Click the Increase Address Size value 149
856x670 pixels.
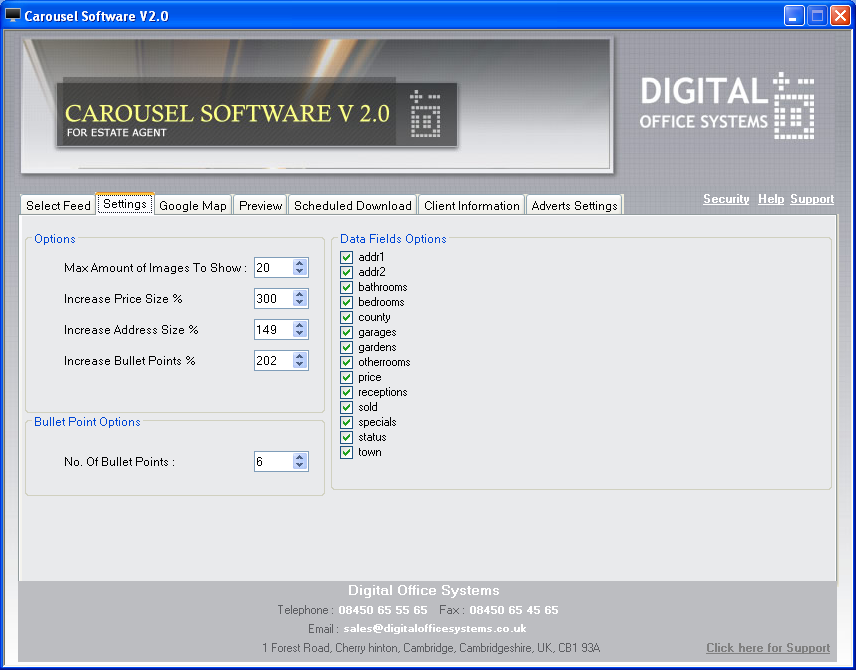[274, 330]
